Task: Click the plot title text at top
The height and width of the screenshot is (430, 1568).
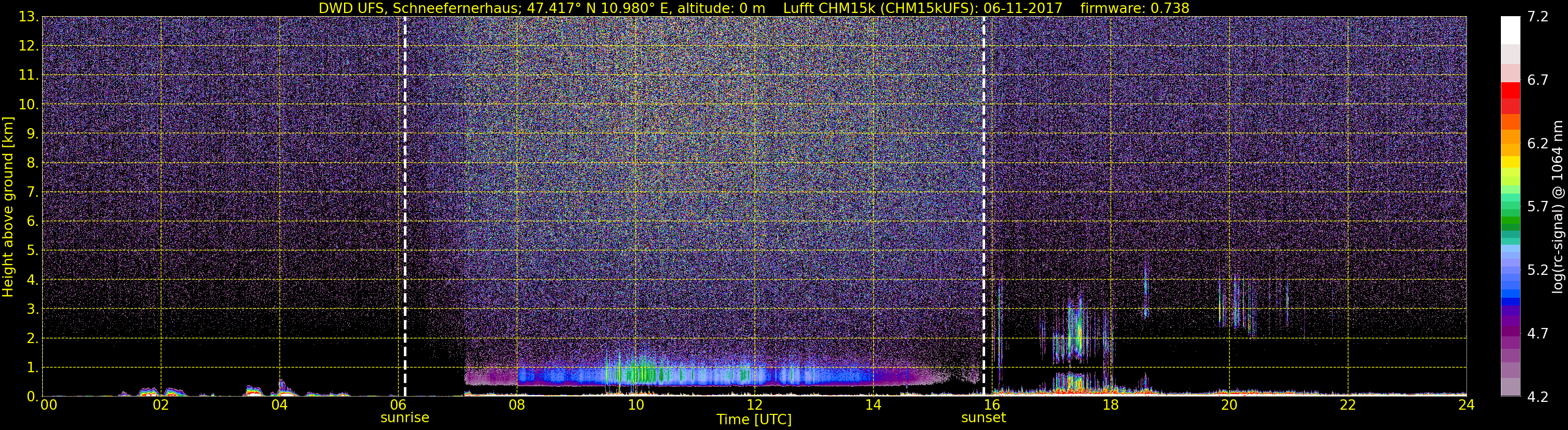Action: pyautogui.click(x=754, y=8)
